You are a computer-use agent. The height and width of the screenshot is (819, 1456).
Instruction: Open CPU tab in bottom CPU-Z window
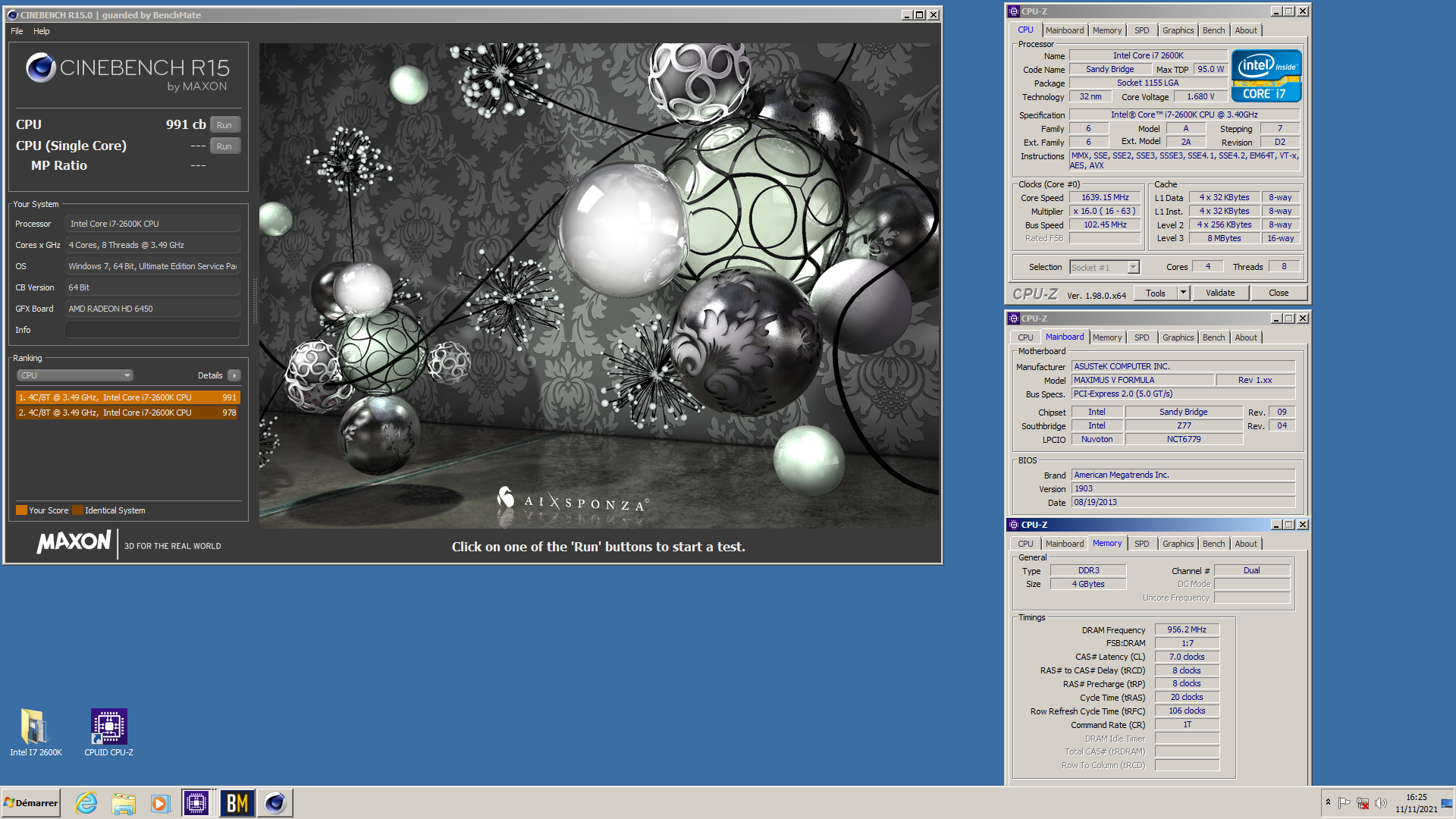point(1025,544)
